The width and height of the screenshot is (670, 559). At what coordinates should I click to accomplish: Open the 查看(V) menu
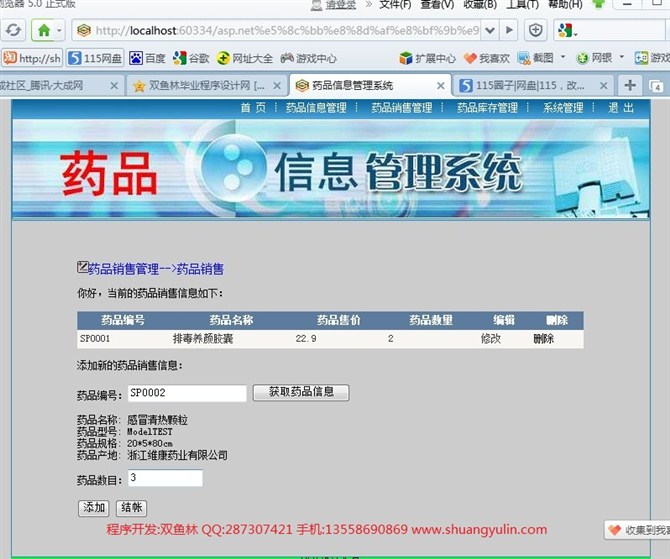coord(437,4)
